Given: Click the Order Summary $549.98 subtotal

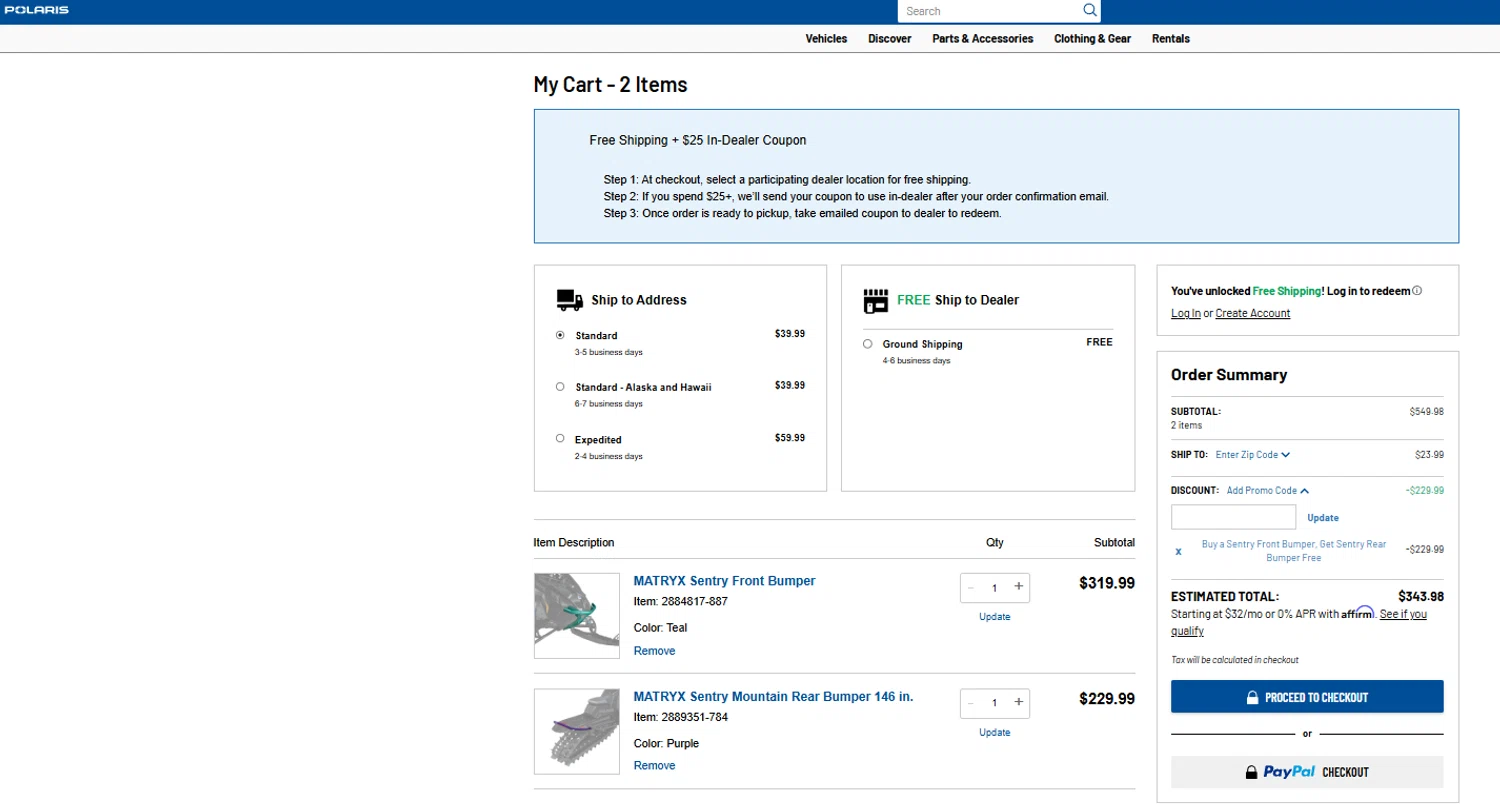Looking at the screenshot, I should point(1426,411).
